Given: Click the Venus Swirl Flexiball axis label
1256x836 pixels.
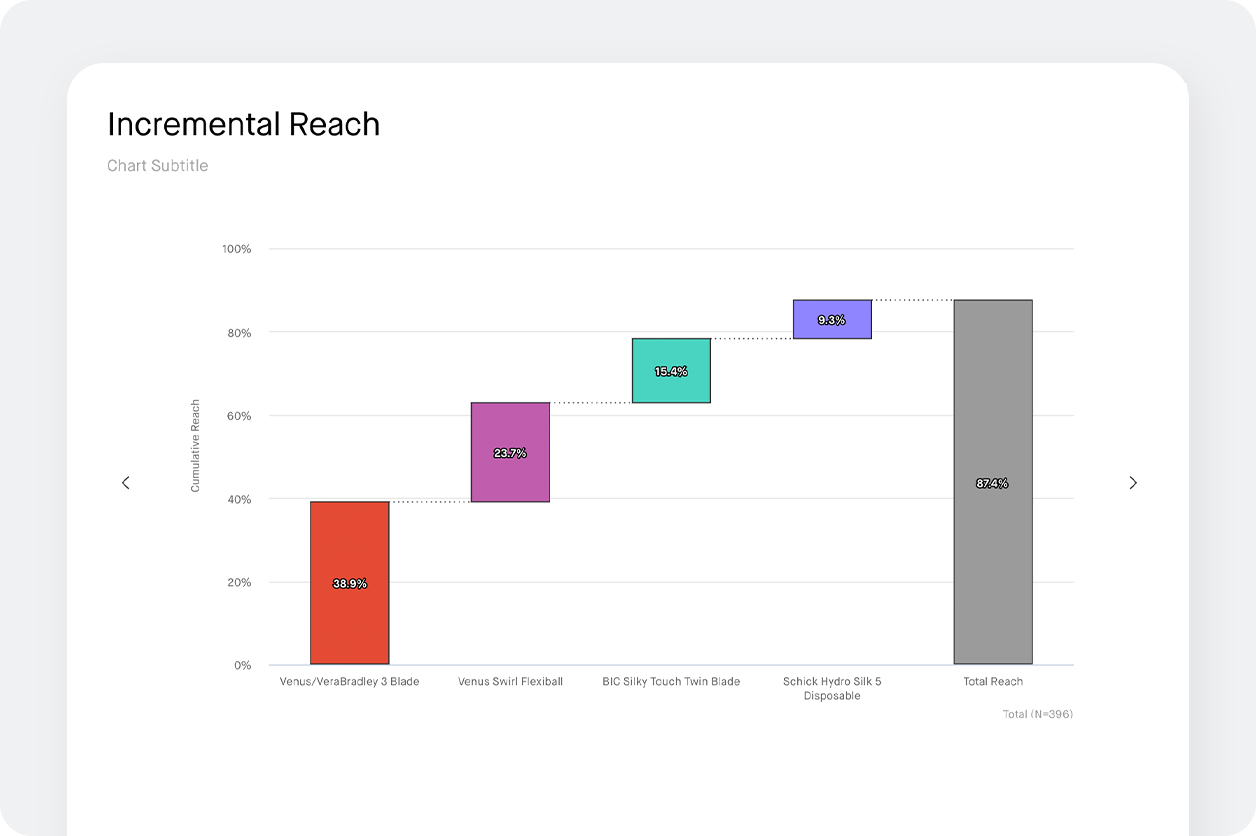Looking at the screenshot, I should 510,681.
